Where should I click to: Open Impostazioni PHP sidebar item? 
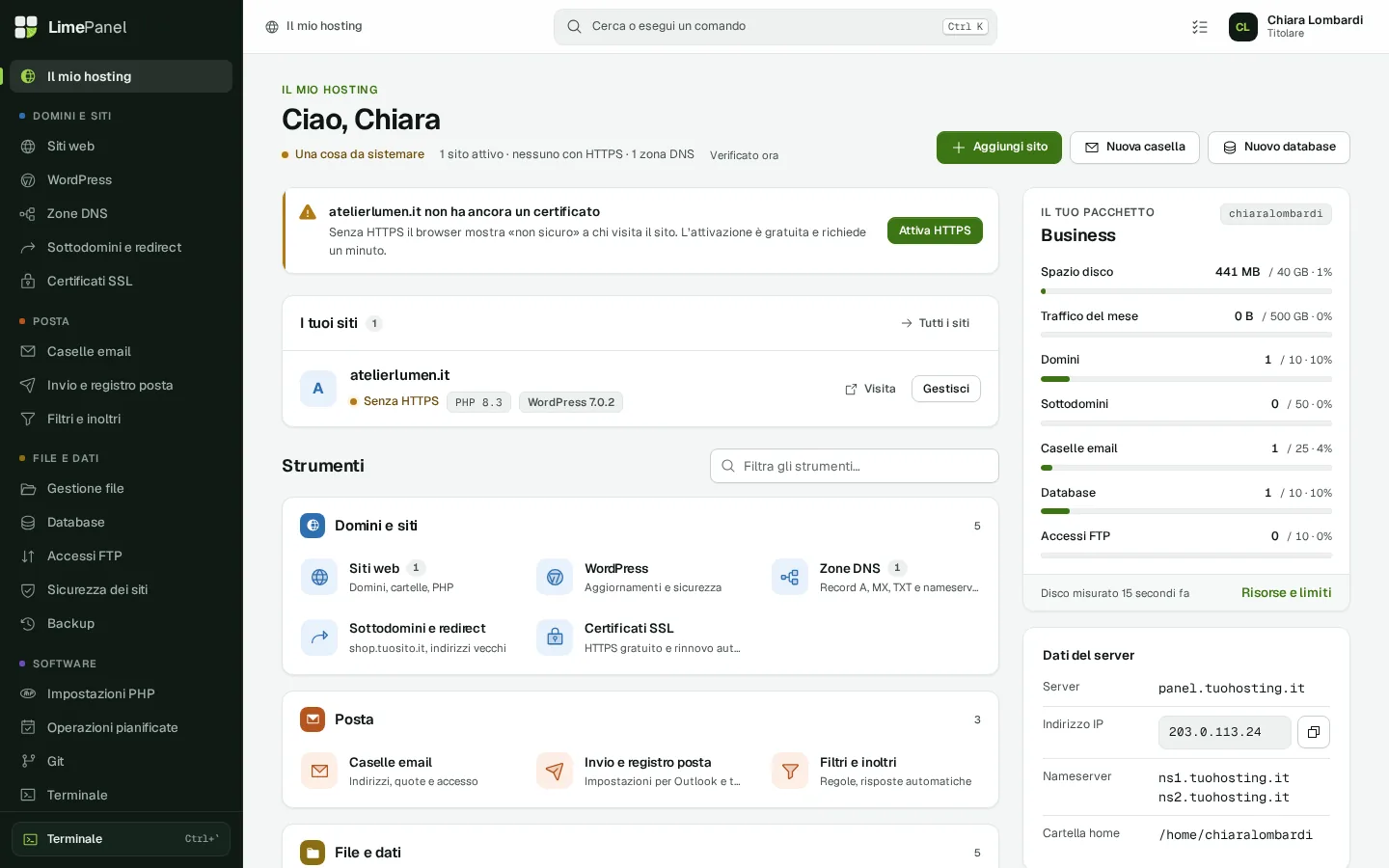(122, 694)
